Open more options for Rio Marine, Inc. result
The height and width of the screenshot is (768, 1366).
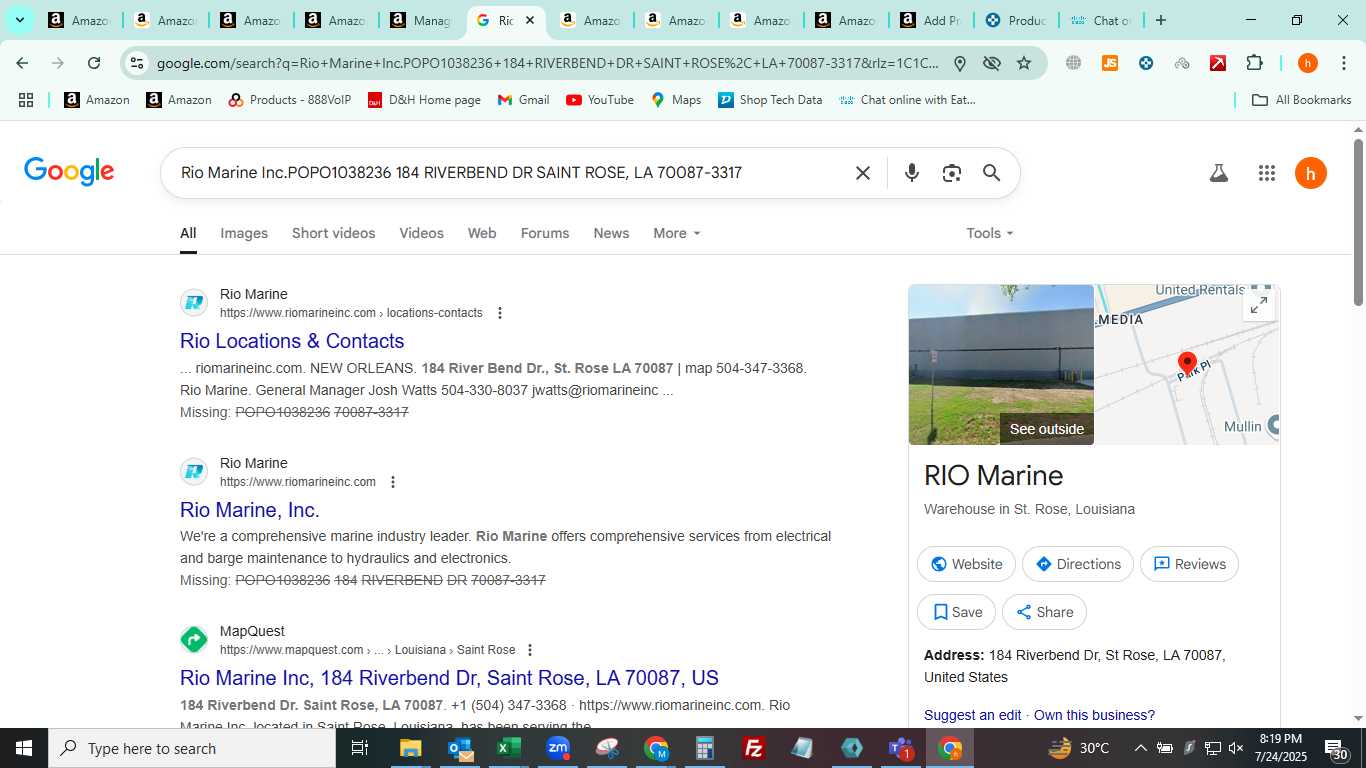(x=393, y=482)
